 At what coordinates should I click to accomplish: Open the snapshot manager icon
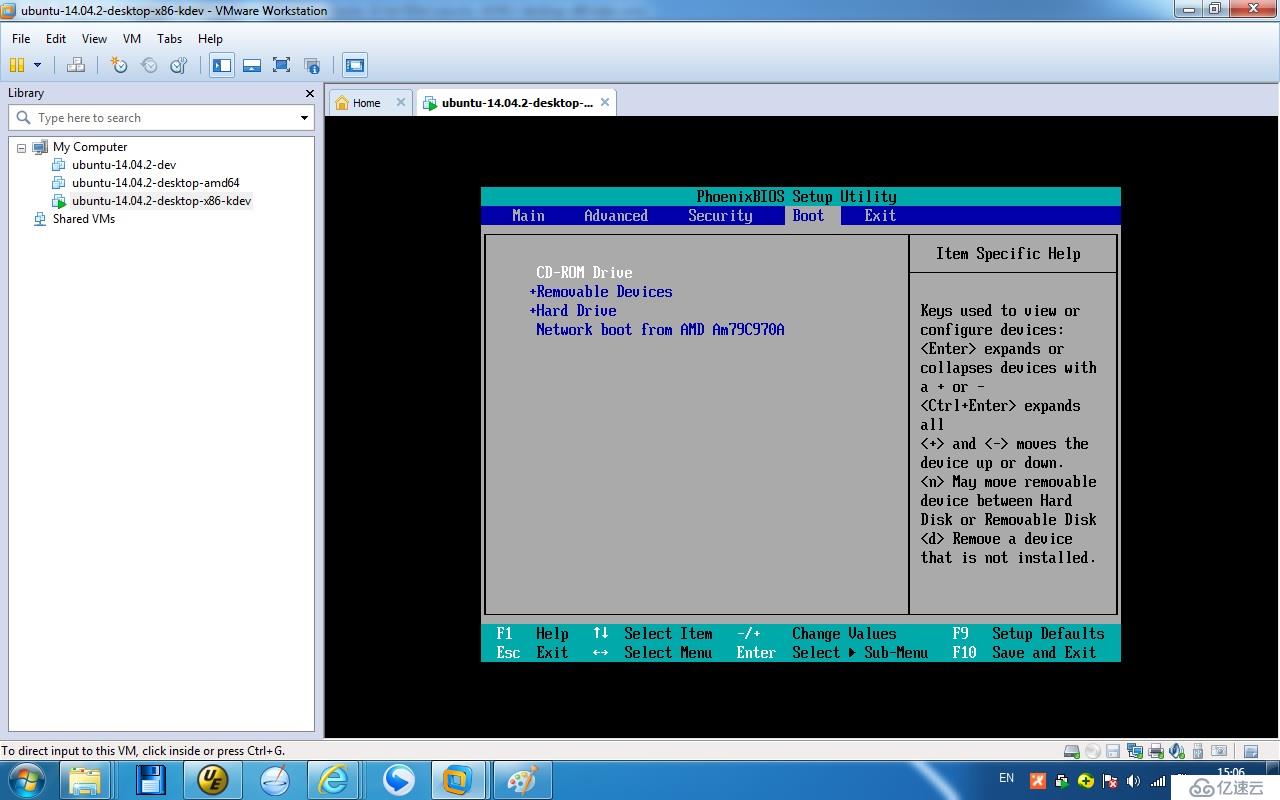[x=179, y=65]
